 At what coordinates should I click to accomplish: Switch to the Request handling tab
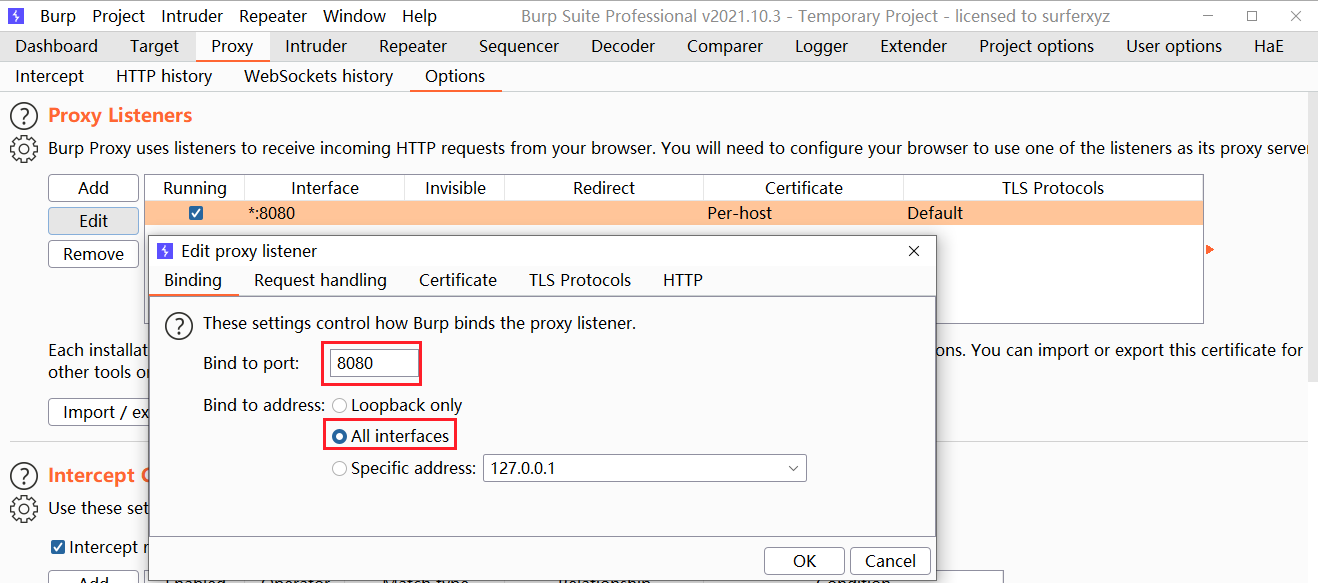pos(320,280)
